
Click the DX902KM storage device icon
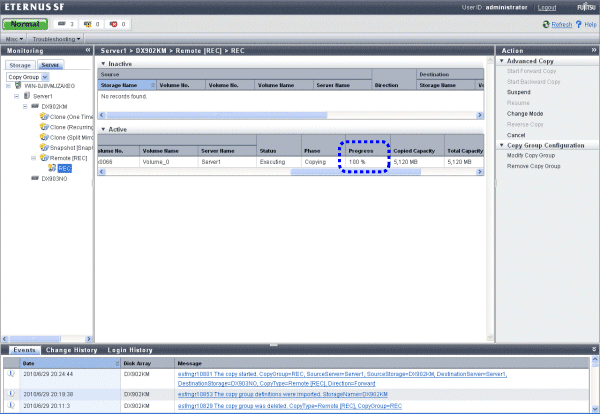pyautogui.click(x=35, y=106)
